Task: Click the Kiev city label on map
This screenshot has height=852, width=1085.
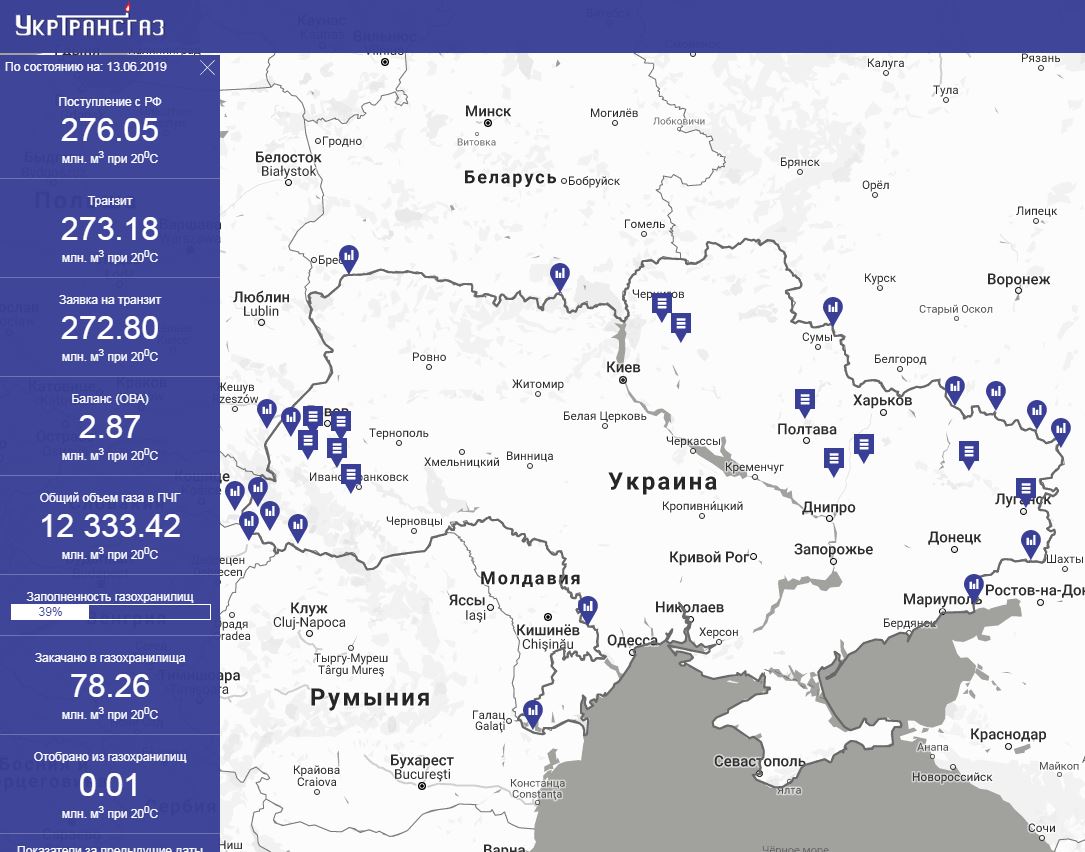Action: pyautogui.click(x=623, y=368)
